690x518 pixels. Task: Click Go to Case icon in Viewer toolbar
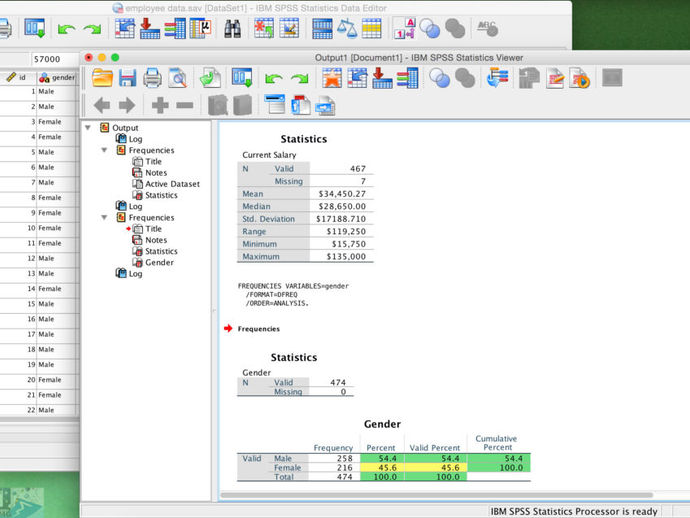click(357, 78)
